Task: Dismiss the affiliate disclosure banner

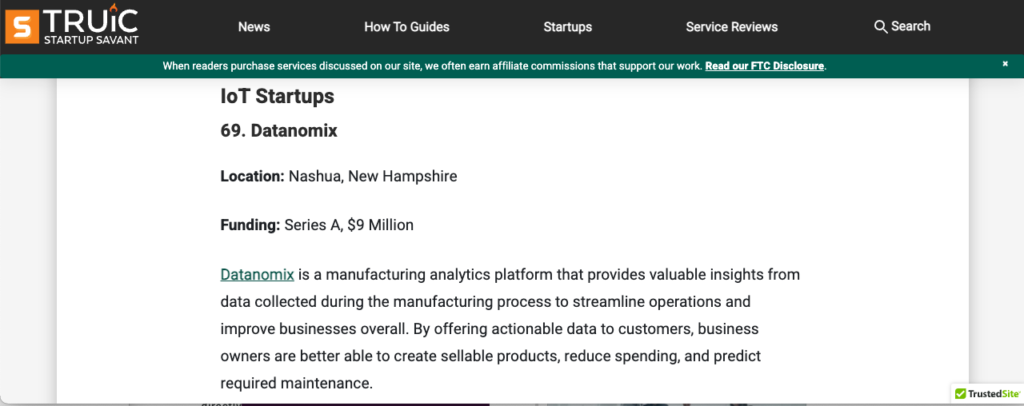Action: [x=1005, y=63]
